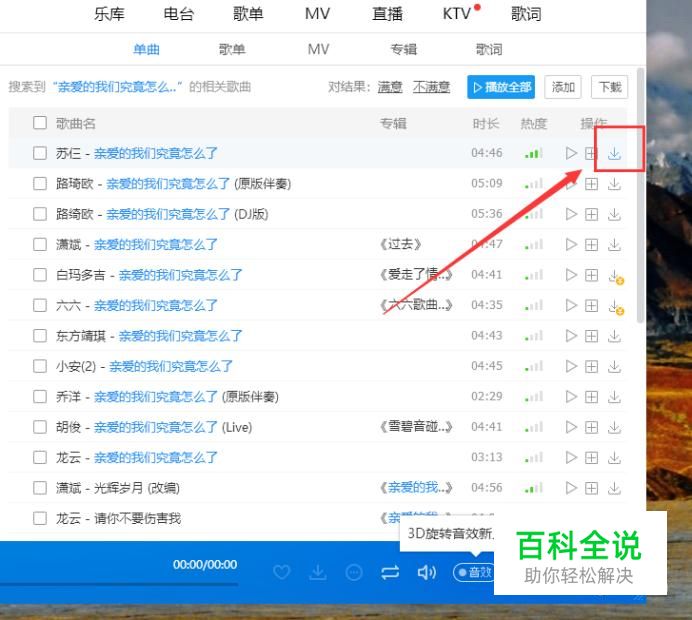Play the 东方靖琪 song
Image resolution: width=692 pixels, height=620 pixels.
point(571,336)
